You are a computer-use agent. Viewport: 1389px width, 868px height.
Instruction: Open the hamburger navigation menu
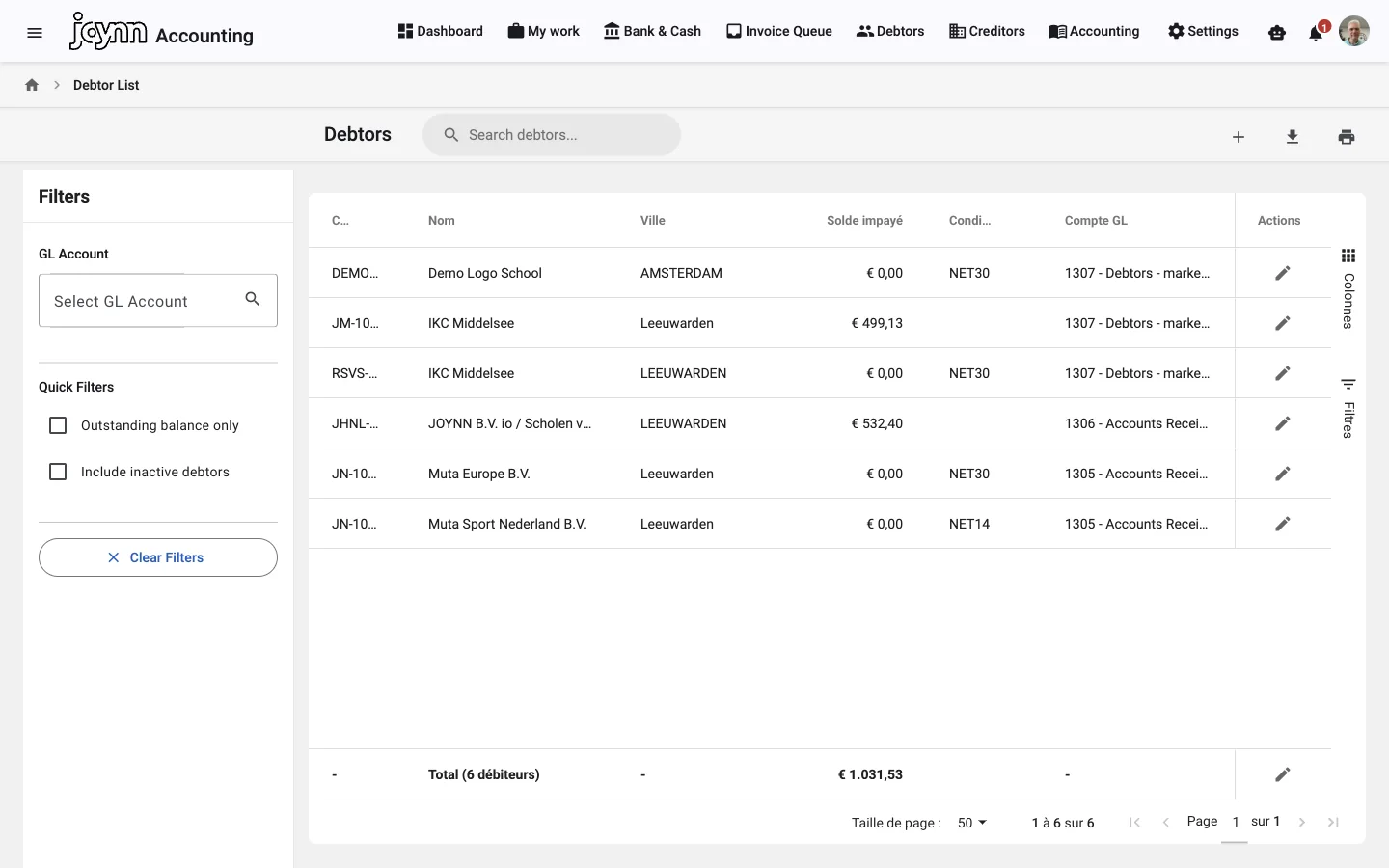35,33
